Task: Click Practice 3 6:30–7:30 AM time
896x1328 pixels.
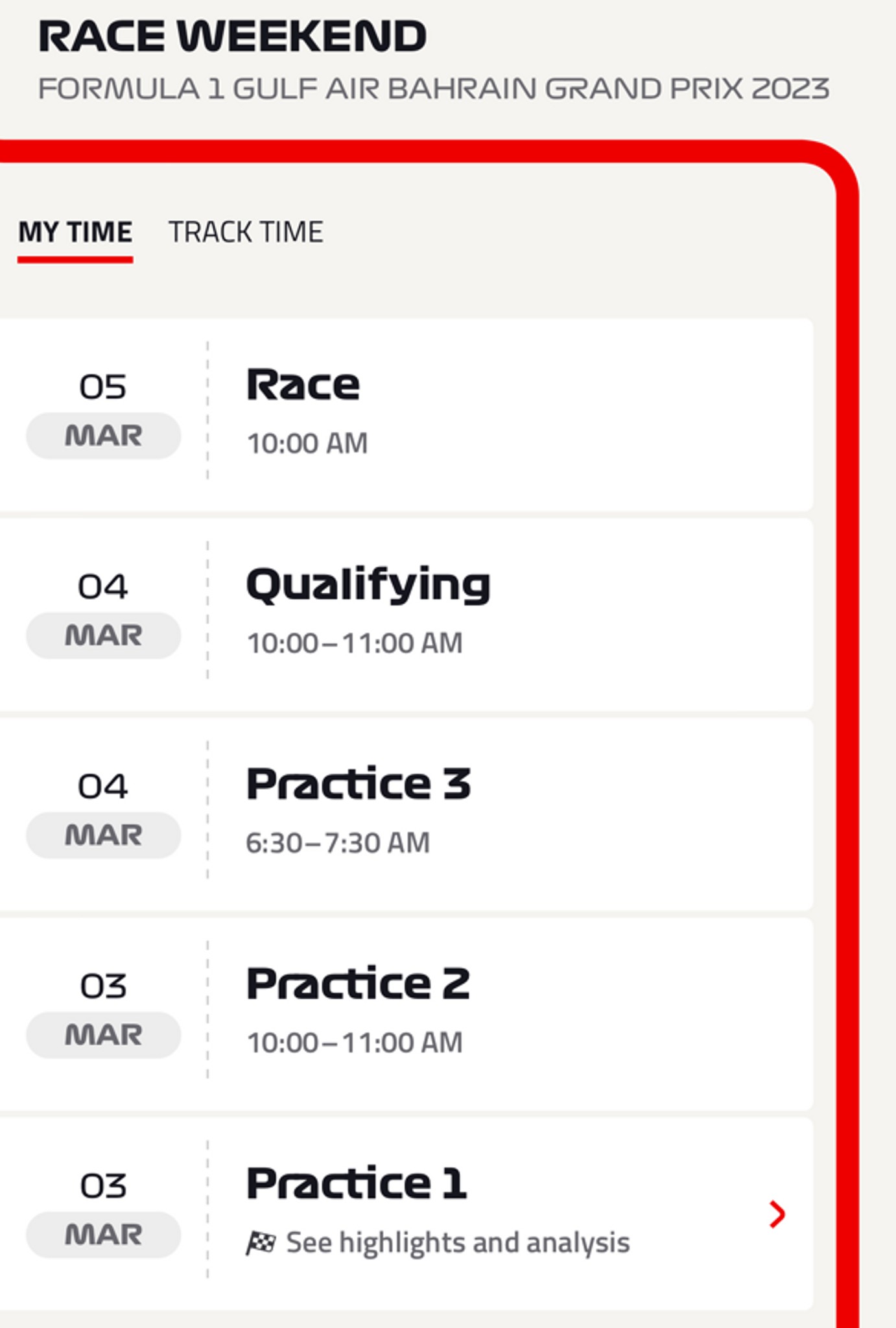Action: (x=338, y=843)
